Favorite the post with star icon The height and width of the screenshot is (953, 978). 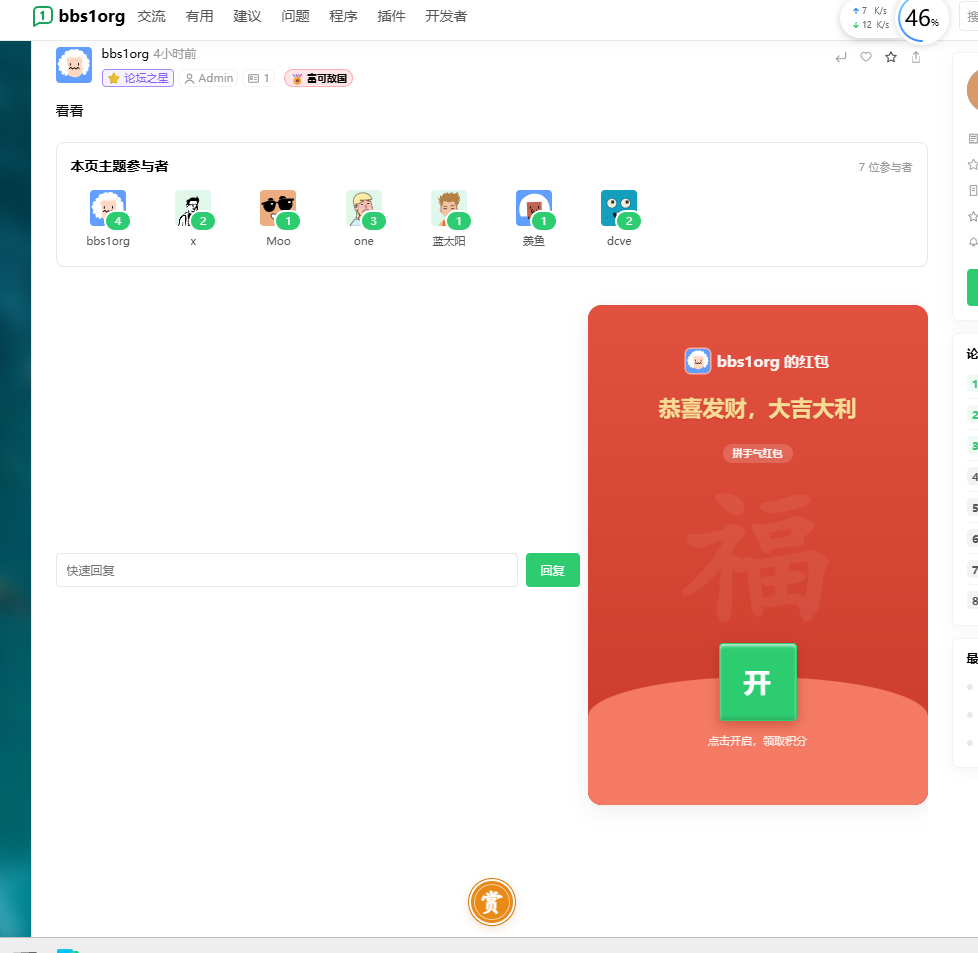tap(891, 57)
